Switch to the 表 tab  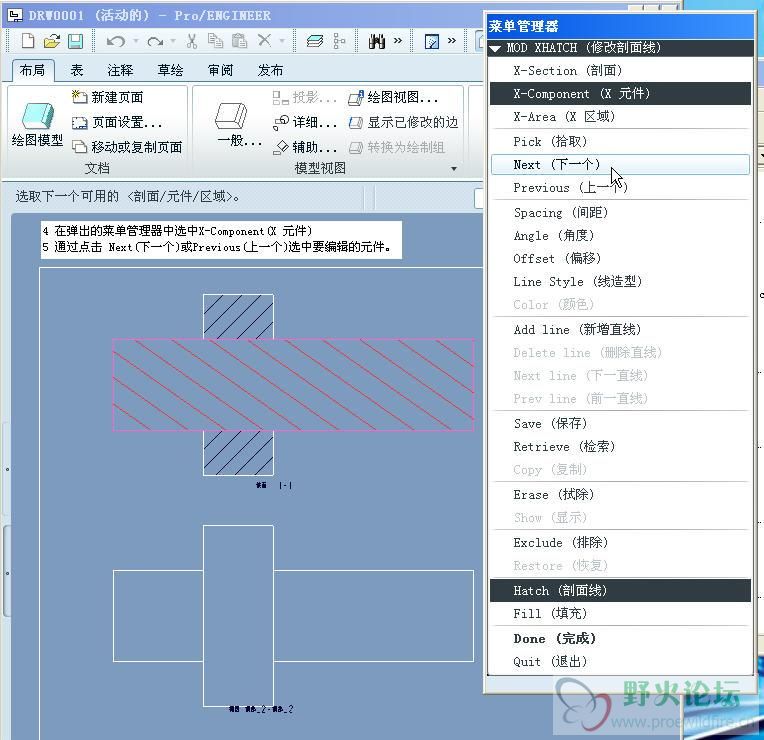pos(77,71)
